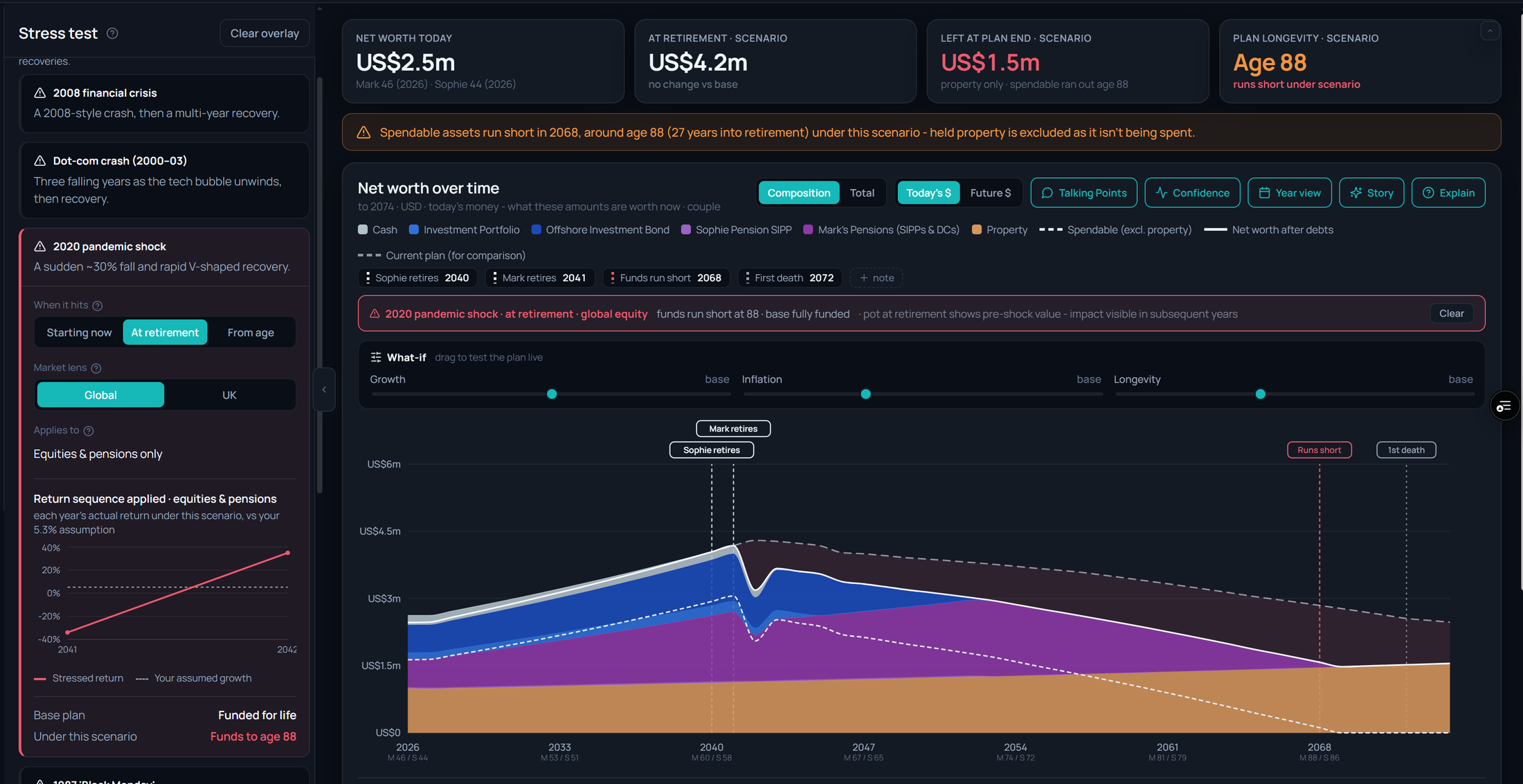Click the Sophie retires chart marker label
The width and height of the screenshot is (1523, 784).
click(x=711, y=450)
